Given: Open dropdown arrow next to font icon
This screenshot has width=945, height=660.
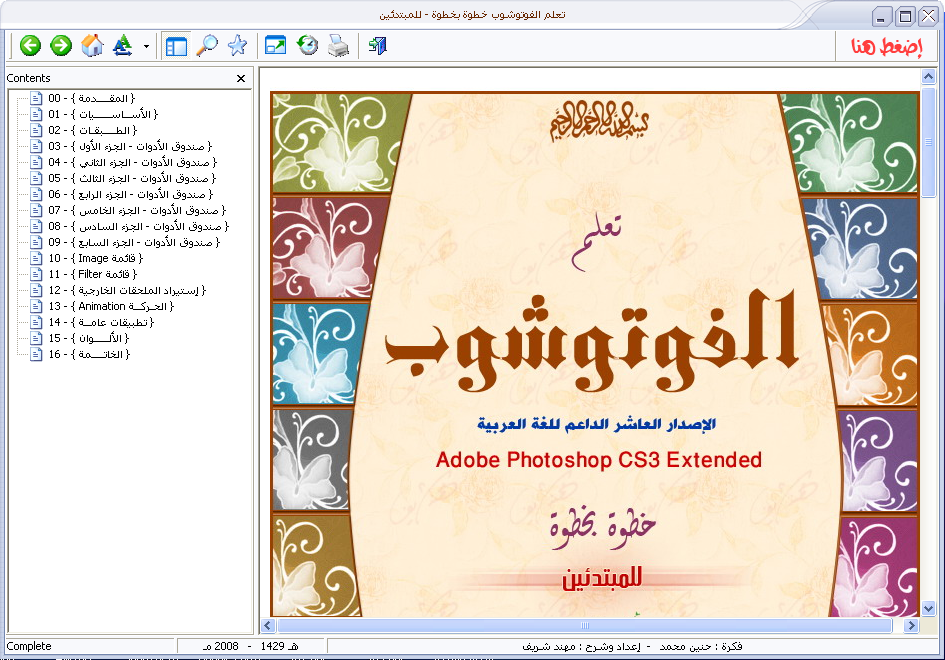Looking at the screenshot, I should pos(146,46).
